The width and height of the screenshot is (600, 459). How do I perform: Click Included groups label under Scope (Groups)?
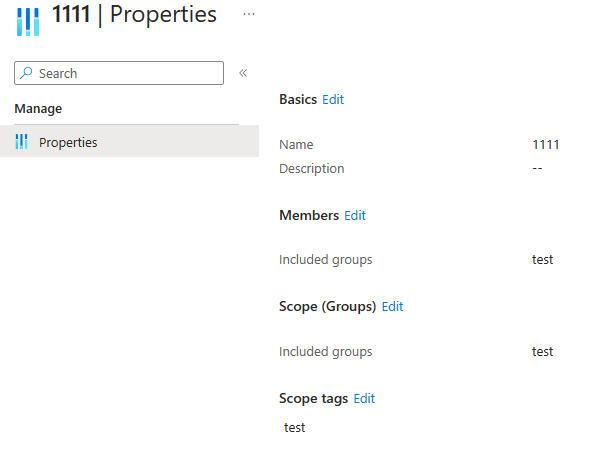pos(326,352)
